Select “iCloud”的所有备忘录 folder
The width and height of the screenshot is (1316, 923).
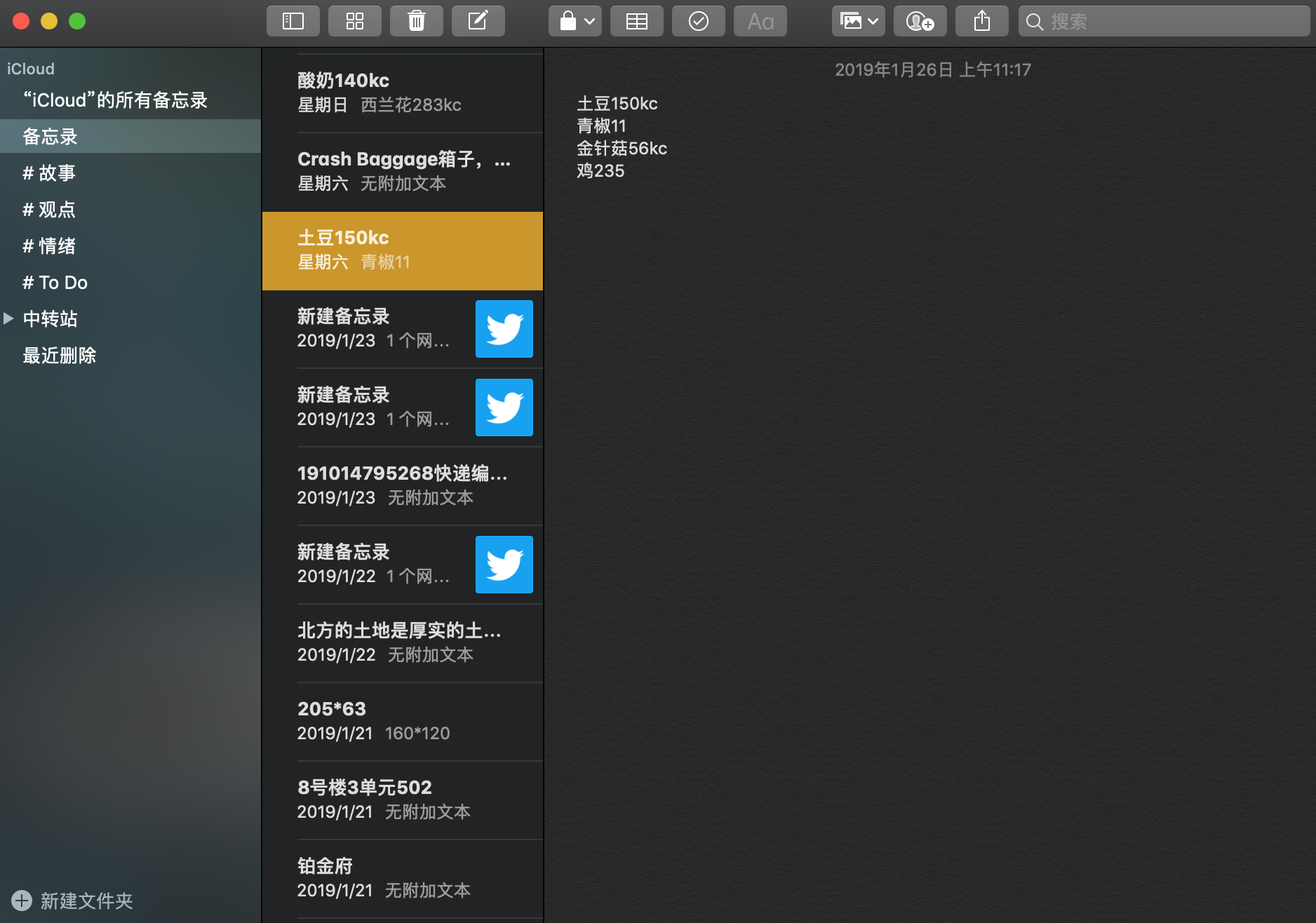click(130, 100)
